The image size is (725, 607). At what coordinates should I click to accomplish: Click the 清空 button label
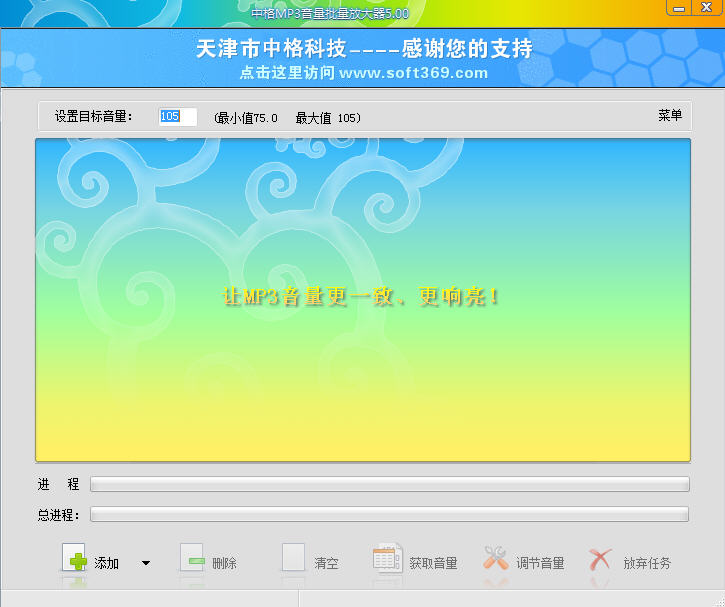[x=326, y=563]
